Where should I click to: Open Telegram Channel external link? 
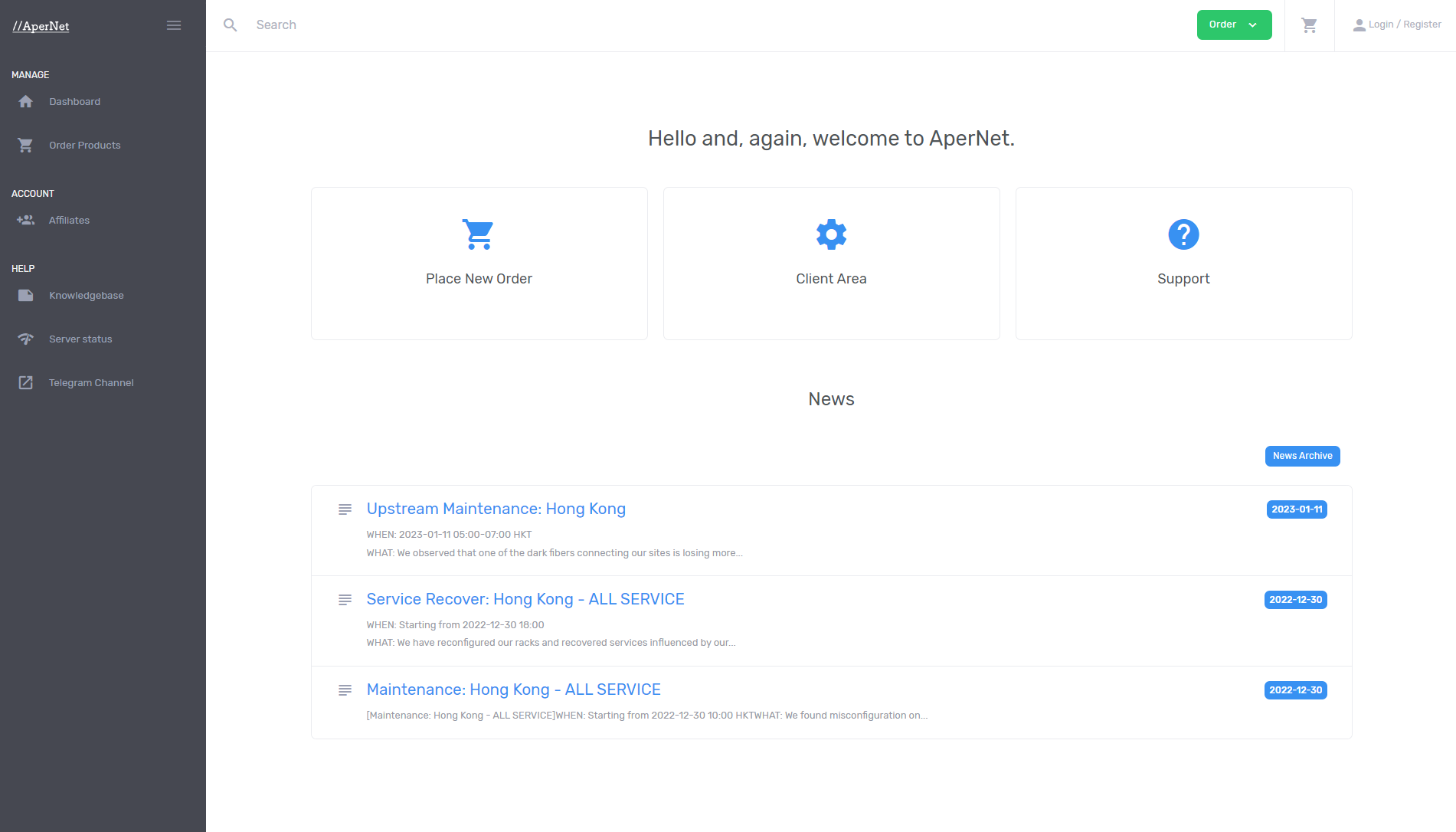91,383
